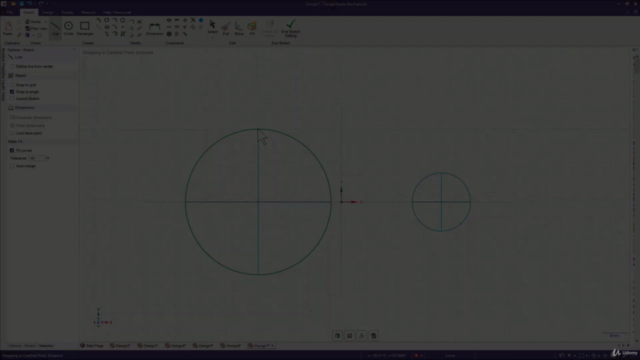Viewport: 640px width, 360px height.
Task: Open the Start Page document tab
Action: pos(92,346)
